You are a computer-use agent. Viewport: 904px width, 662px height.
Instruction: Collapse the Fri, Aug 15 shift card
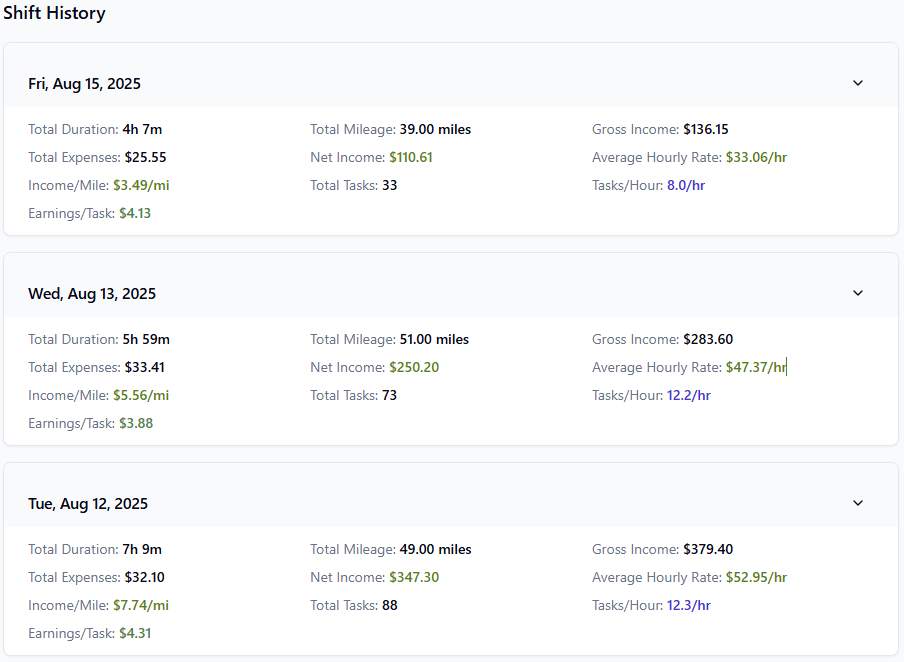[857, 83]
